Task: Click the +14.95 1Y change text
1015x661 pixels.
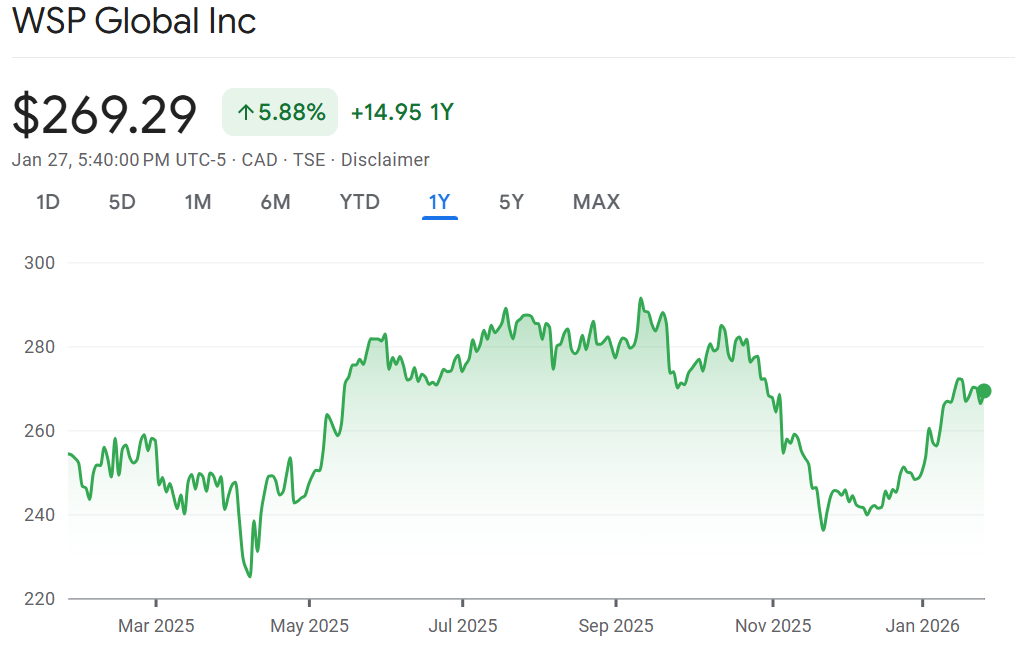Action: (402, 112)
